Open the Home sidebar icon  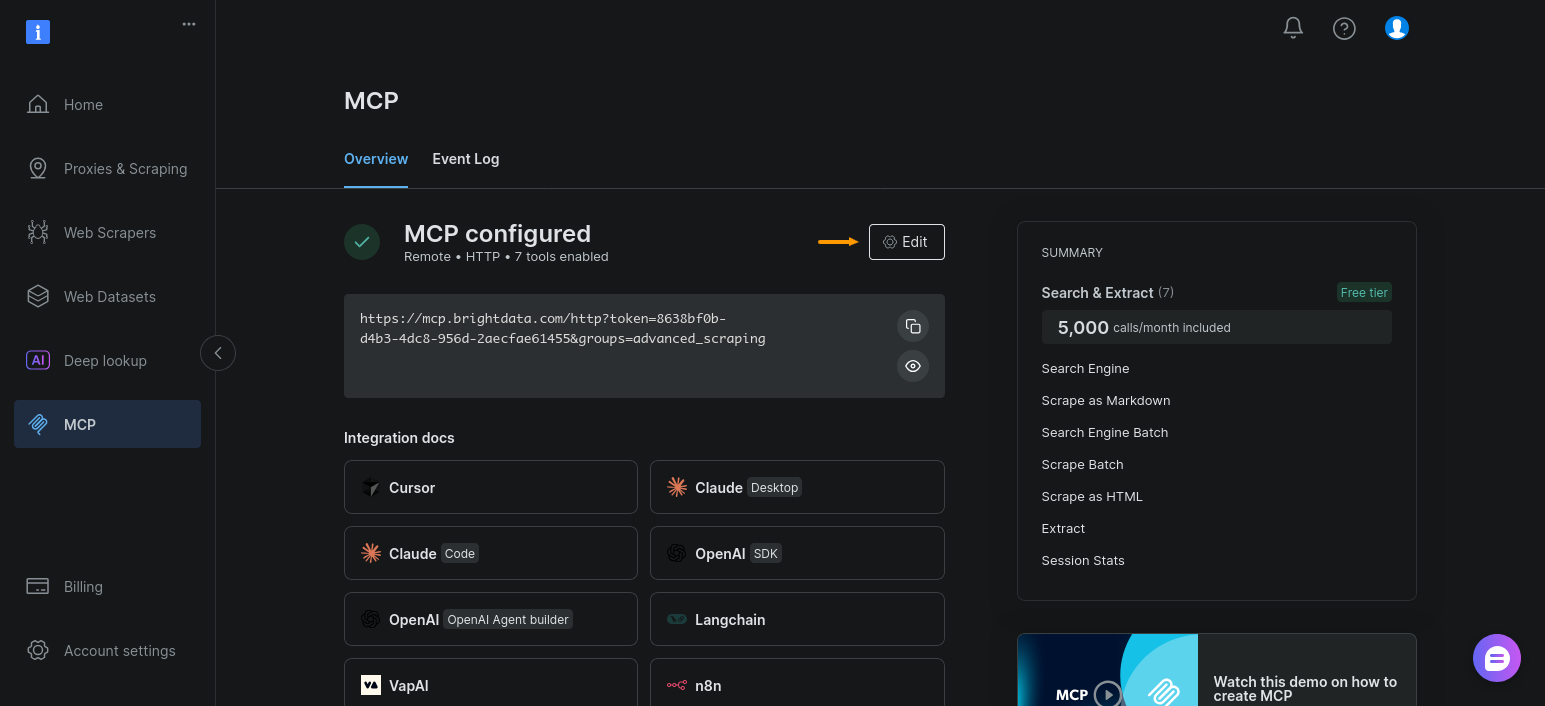pos(38,104)
